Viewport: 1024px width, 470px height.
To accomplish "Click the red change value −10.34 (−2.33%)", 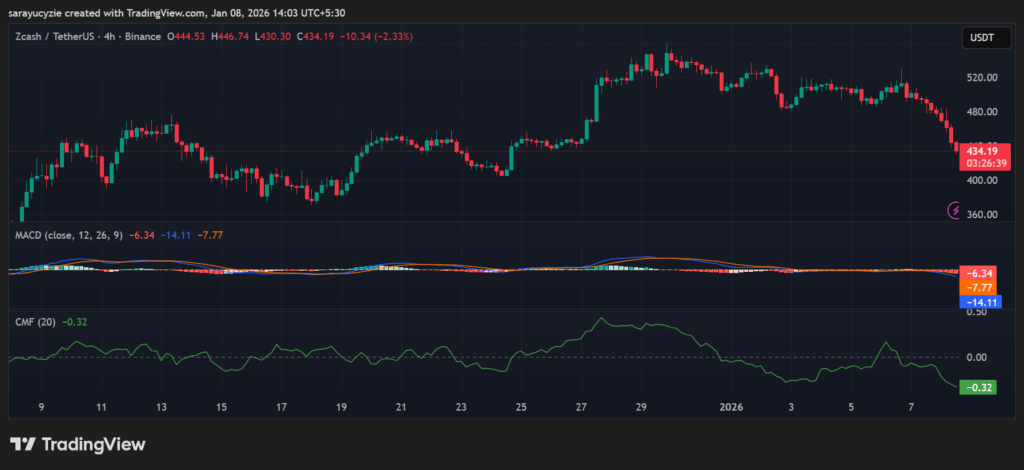I will (x=384, y=36).
